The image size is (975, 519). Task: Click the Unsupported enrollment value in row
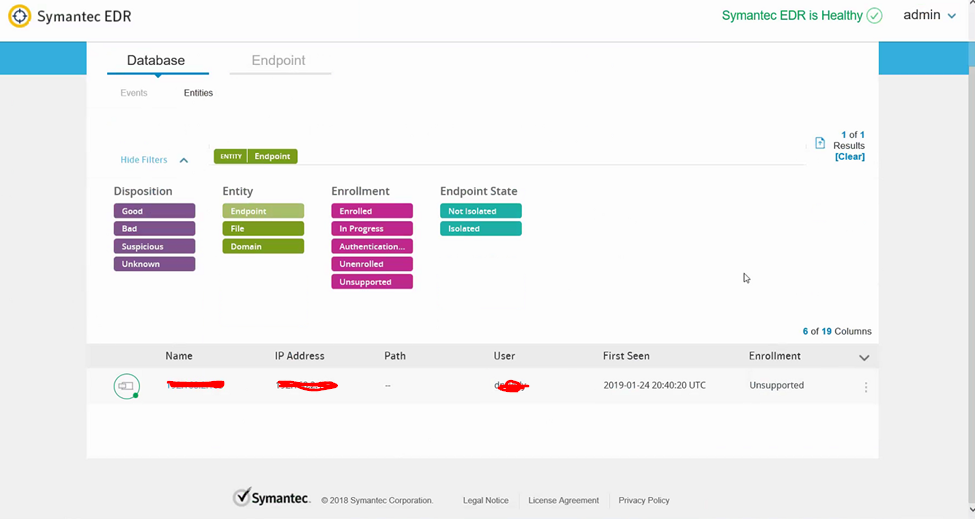pos(777,385)
